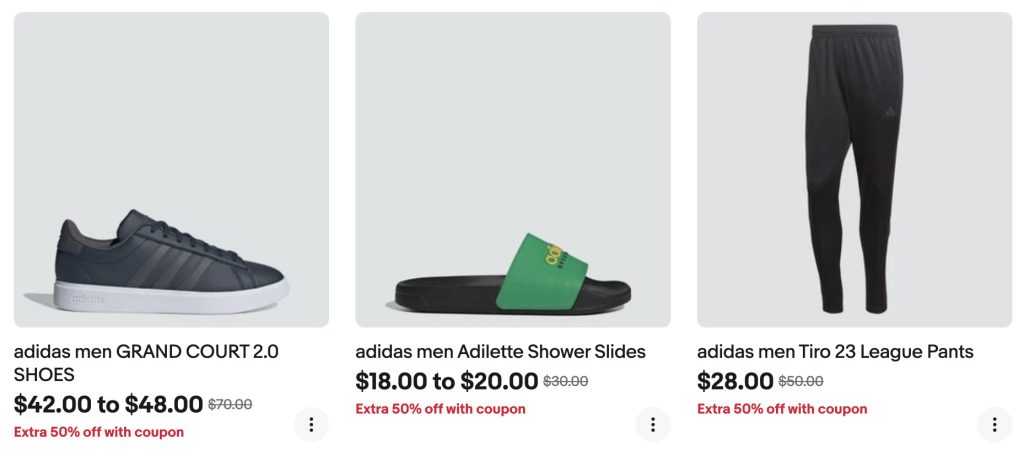Click the coupon offer under Grand Court shoes
The image size is (1024, 461).
99,432
